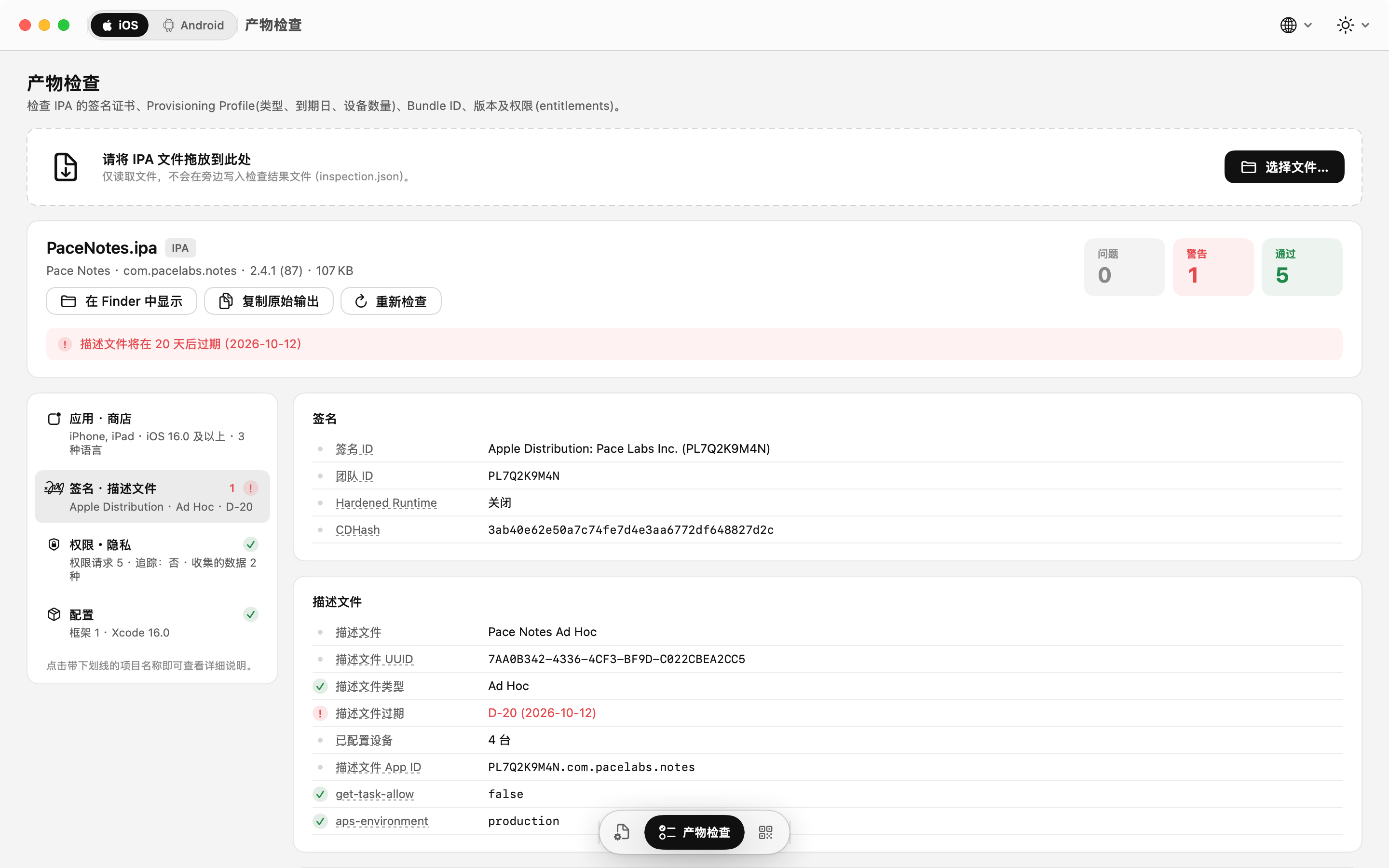Click the PaceNotes.ipa file name
This screenshot has width=1389, height=868.
pyautogui.click(x=102, y=248)
